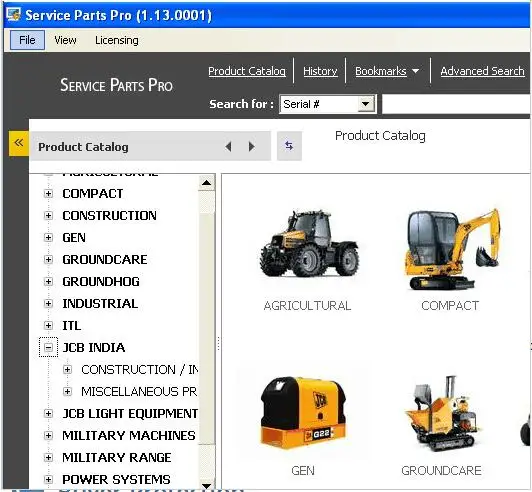Collapse the JCB INDIA tree node
Screen dimensions: 532x492
[49, 347]
